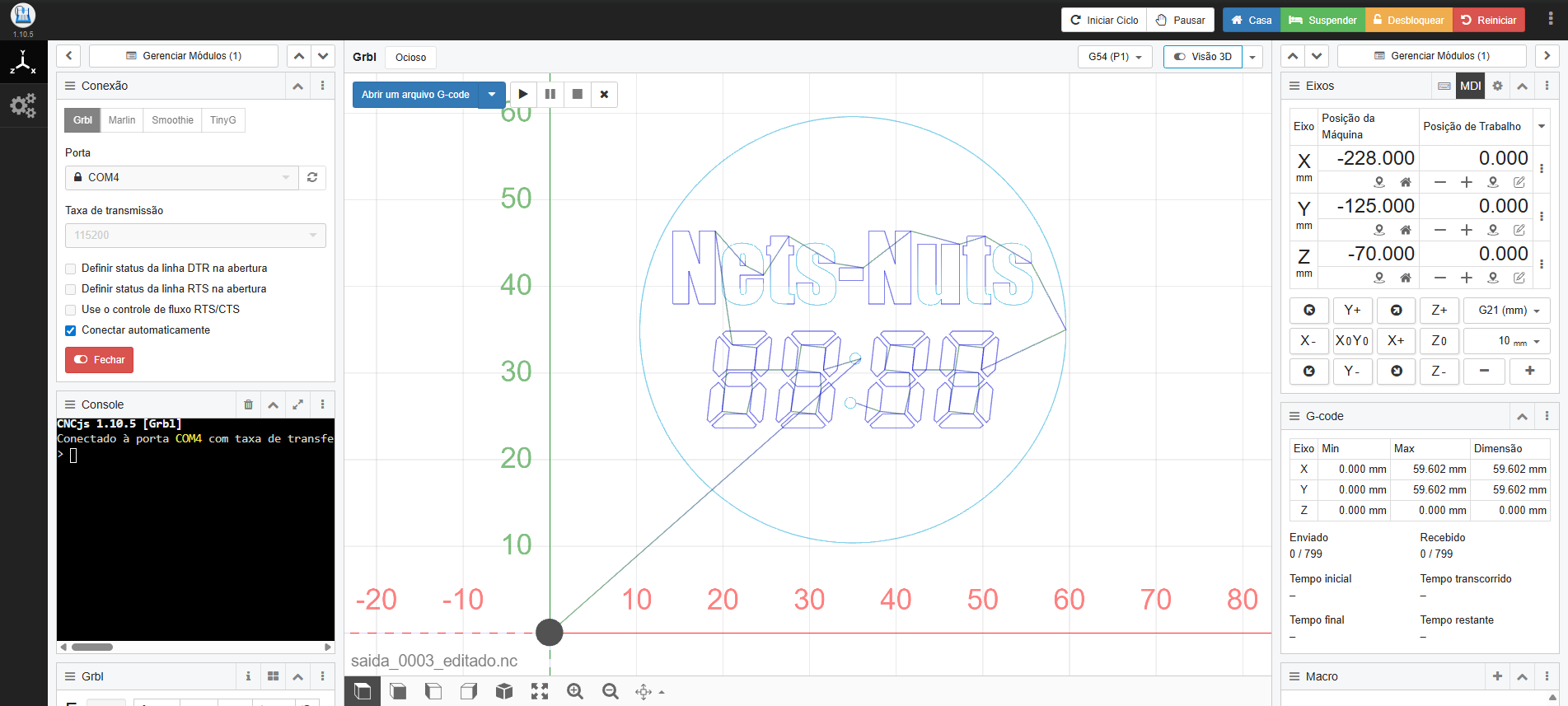Select the TinyG controller tab
The width and height of the screenshot is (1568, 706).
tap(222, 120)
